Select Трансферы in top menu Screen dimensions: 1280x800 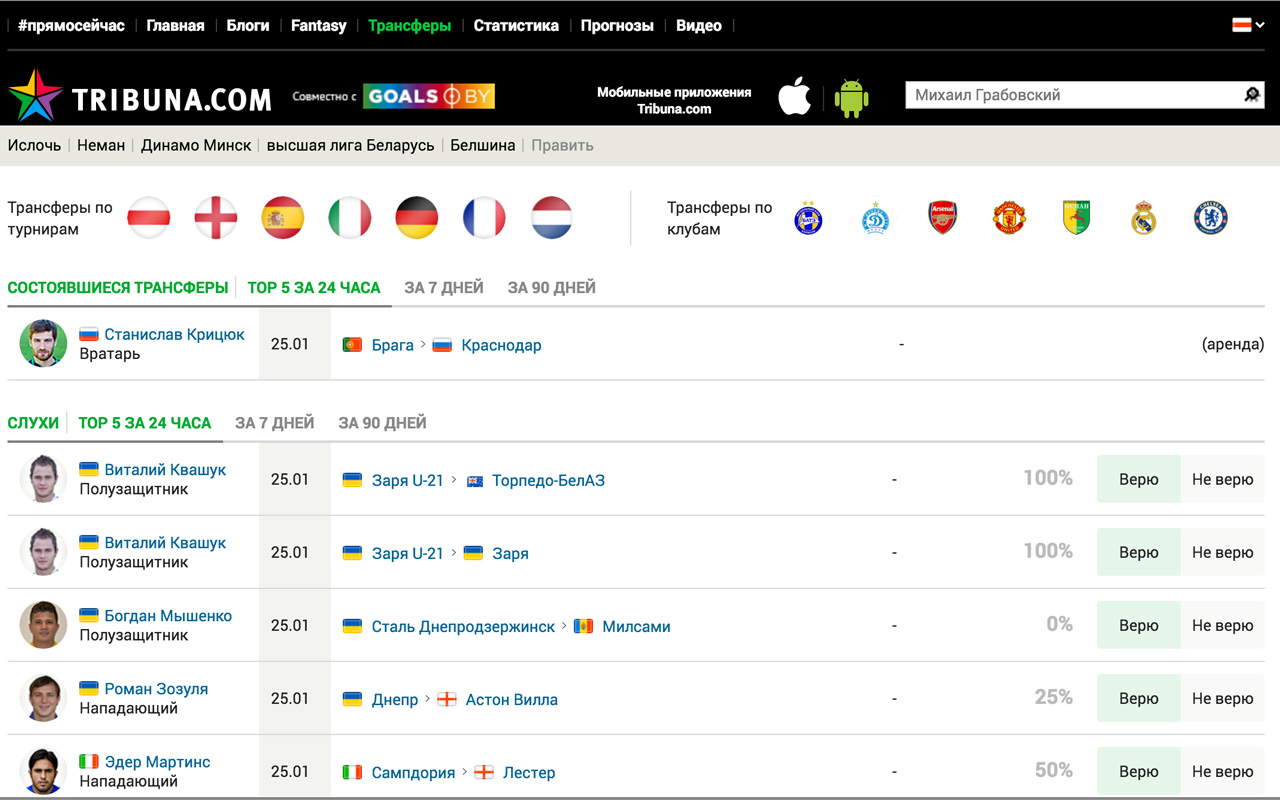(410, 26)
